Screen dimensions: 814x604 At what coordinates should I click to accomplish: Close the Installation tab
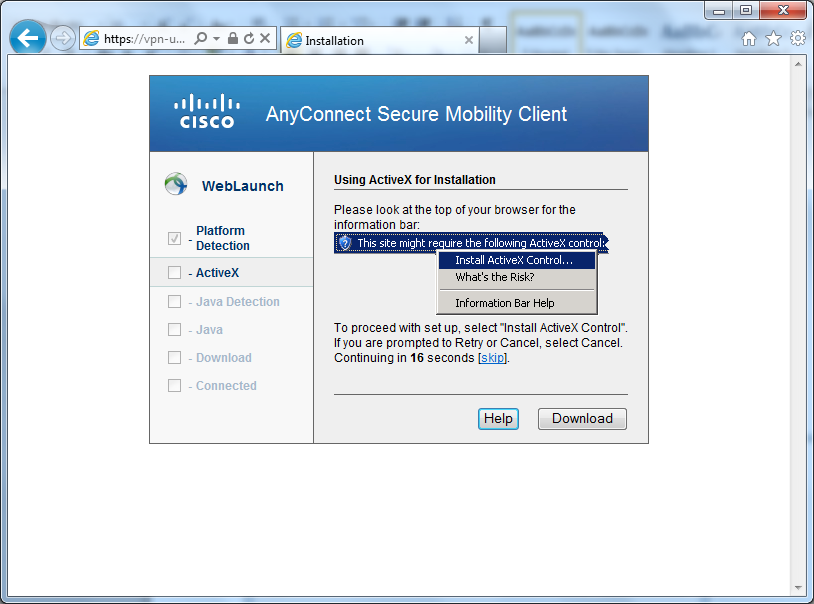click(469, 40)
